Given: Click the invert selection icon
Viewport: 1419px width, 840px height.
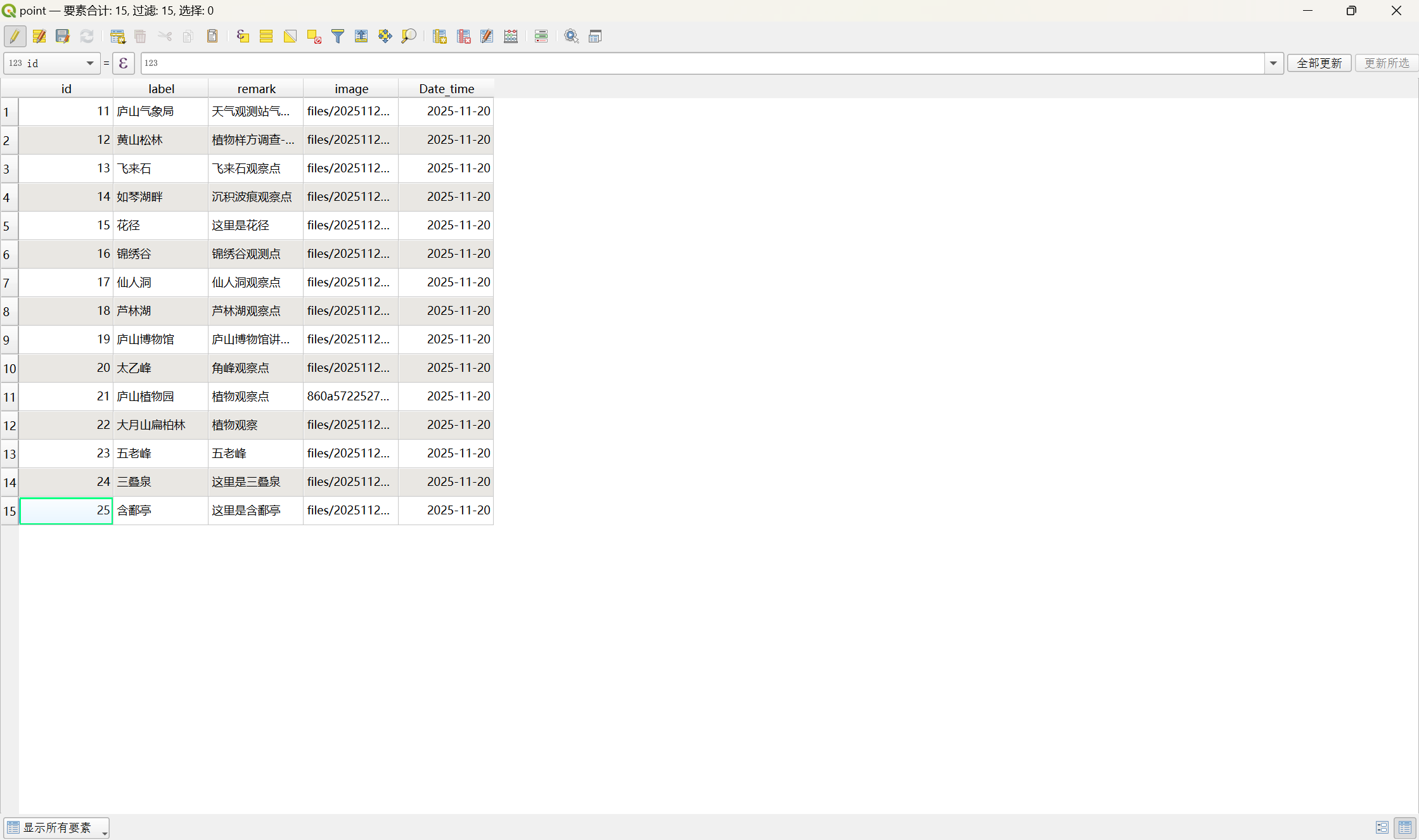Looking at the screenshot, I should point(290,36).
